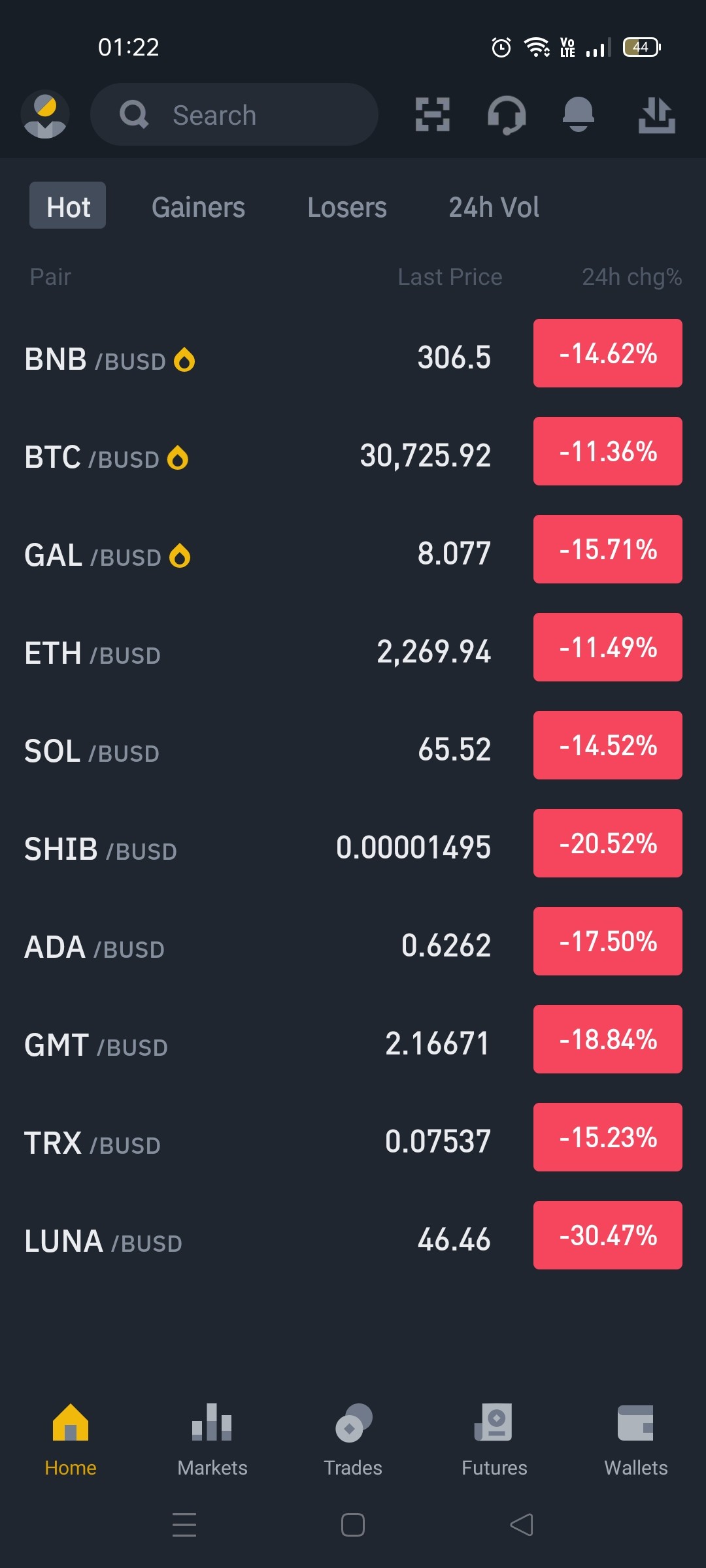Tap the QR scan icon

coord(433,114)
